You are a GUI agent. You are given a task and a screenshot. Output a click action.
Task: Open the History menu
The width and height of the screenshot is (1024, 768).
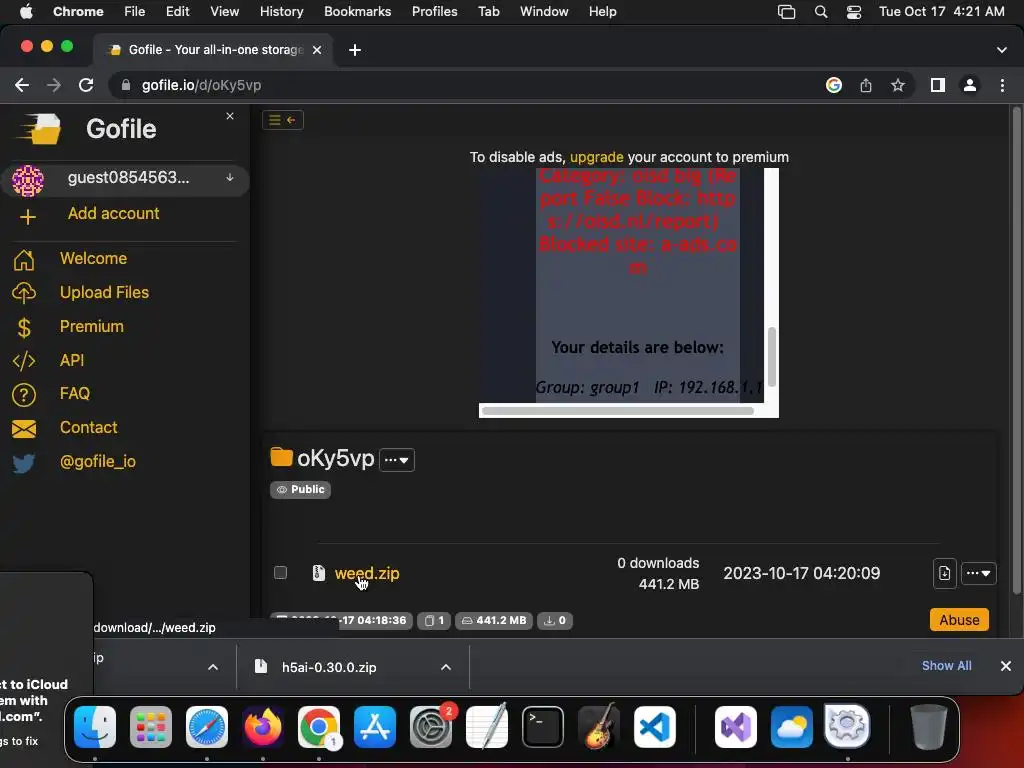(281, 12)
